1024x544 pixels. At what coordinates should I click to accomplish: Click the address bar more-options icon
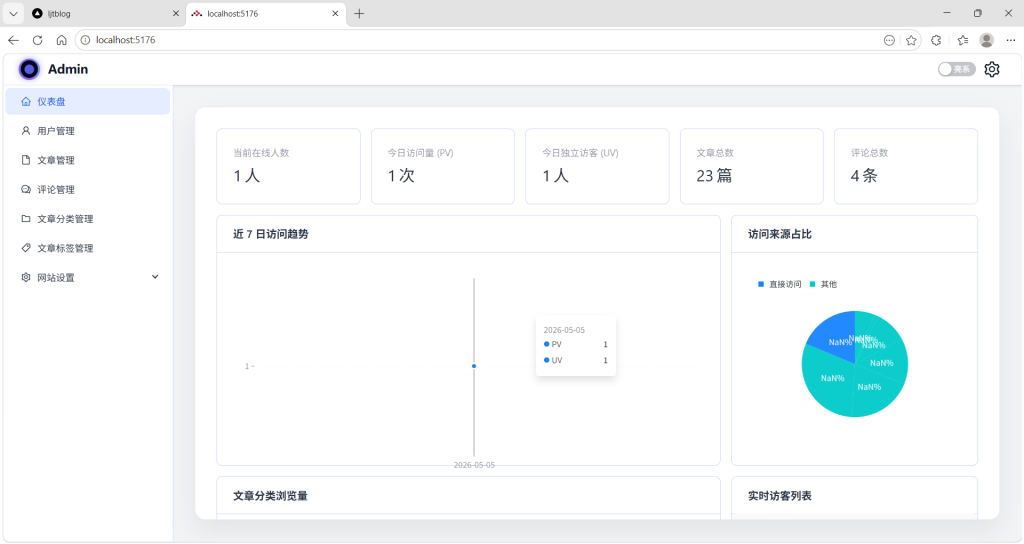889,40
